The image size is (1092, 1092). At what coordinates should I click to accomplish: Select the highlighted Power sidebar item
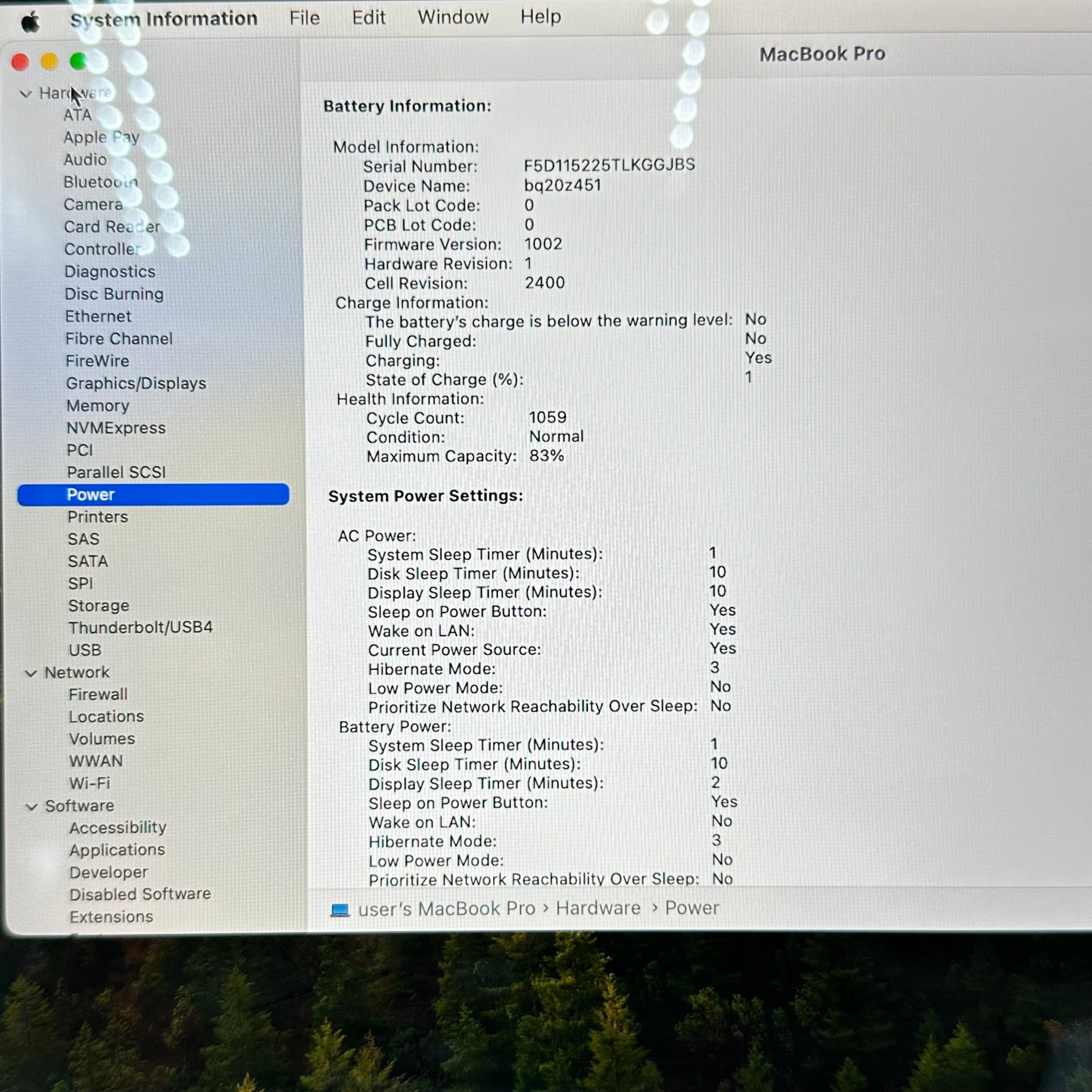point(153,494)
